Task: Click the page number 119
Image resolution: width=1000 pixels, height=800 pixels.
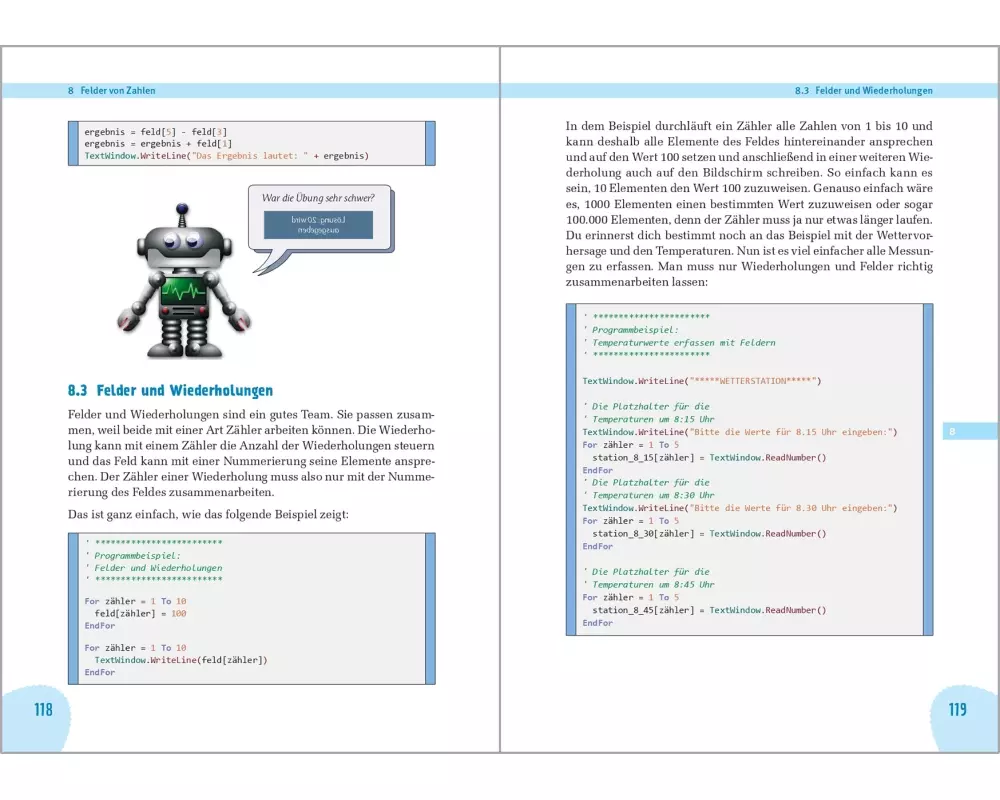Action: pyautogui.click(x=957, y=710)
